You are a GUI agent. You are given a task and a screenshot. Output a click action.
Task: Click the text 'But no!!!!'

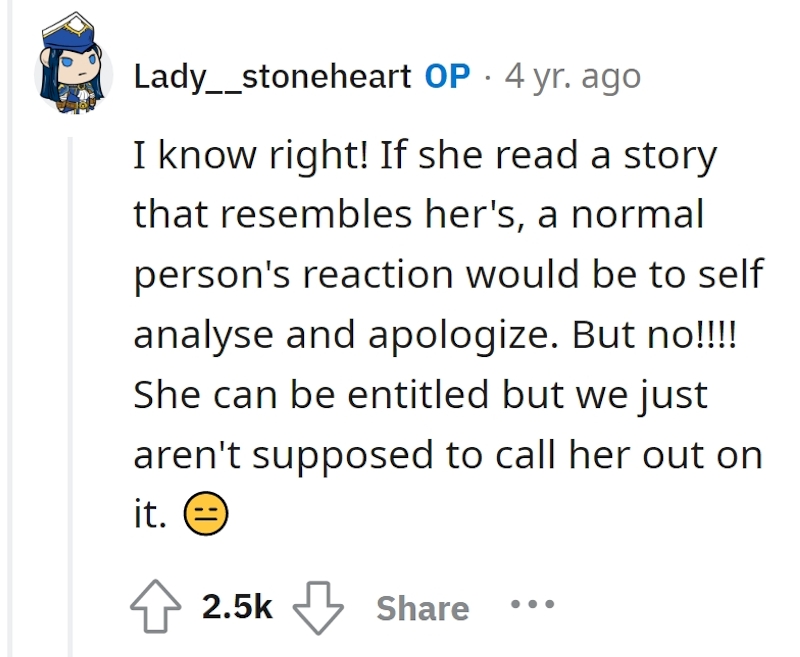pos(655,335)
